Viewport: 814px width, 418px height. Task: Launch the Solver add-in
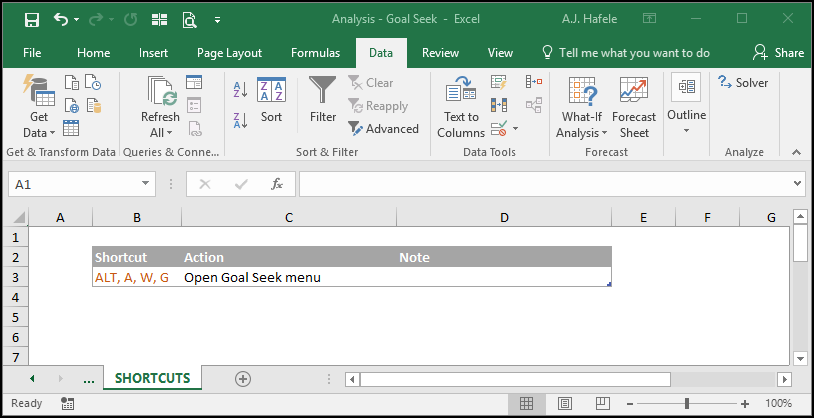[743, 83]
